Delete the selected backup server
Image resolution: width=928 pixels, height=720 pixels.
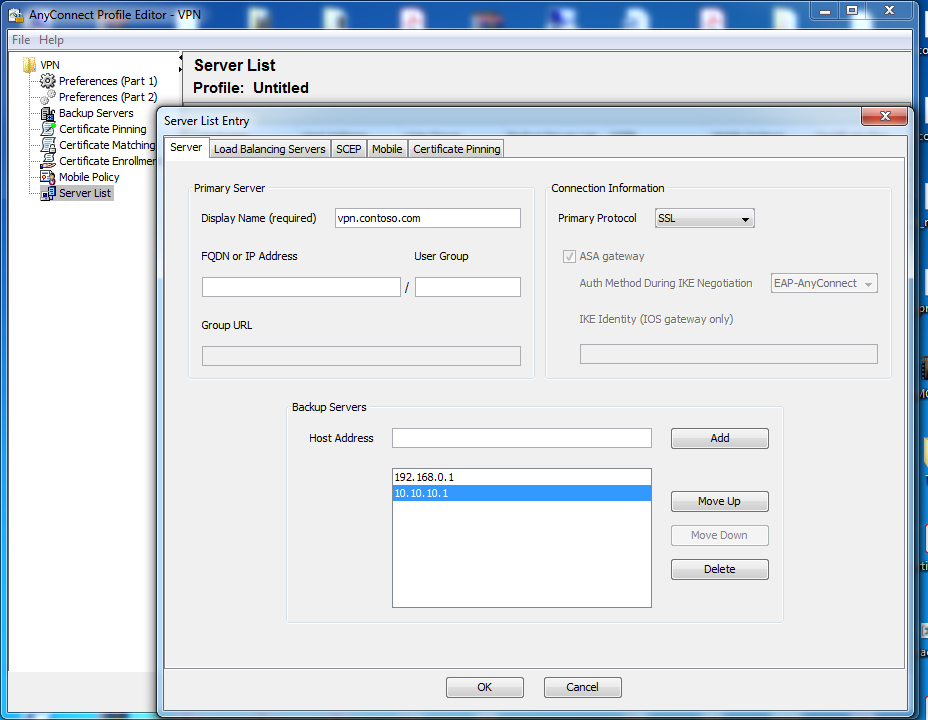719,569
